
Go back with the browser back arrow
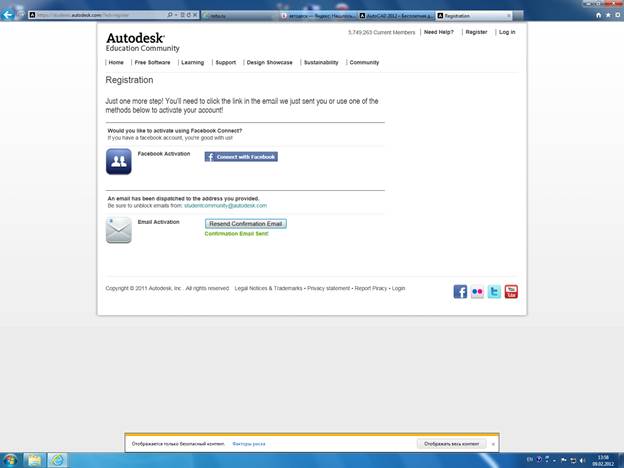point(8,15)
